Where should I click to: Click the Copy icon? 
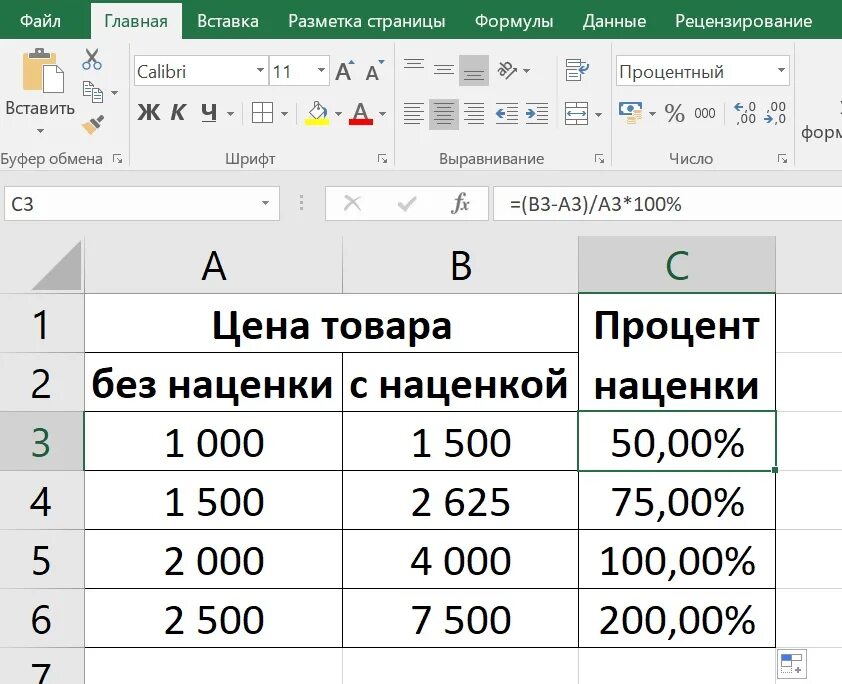[x=92, y=92]
